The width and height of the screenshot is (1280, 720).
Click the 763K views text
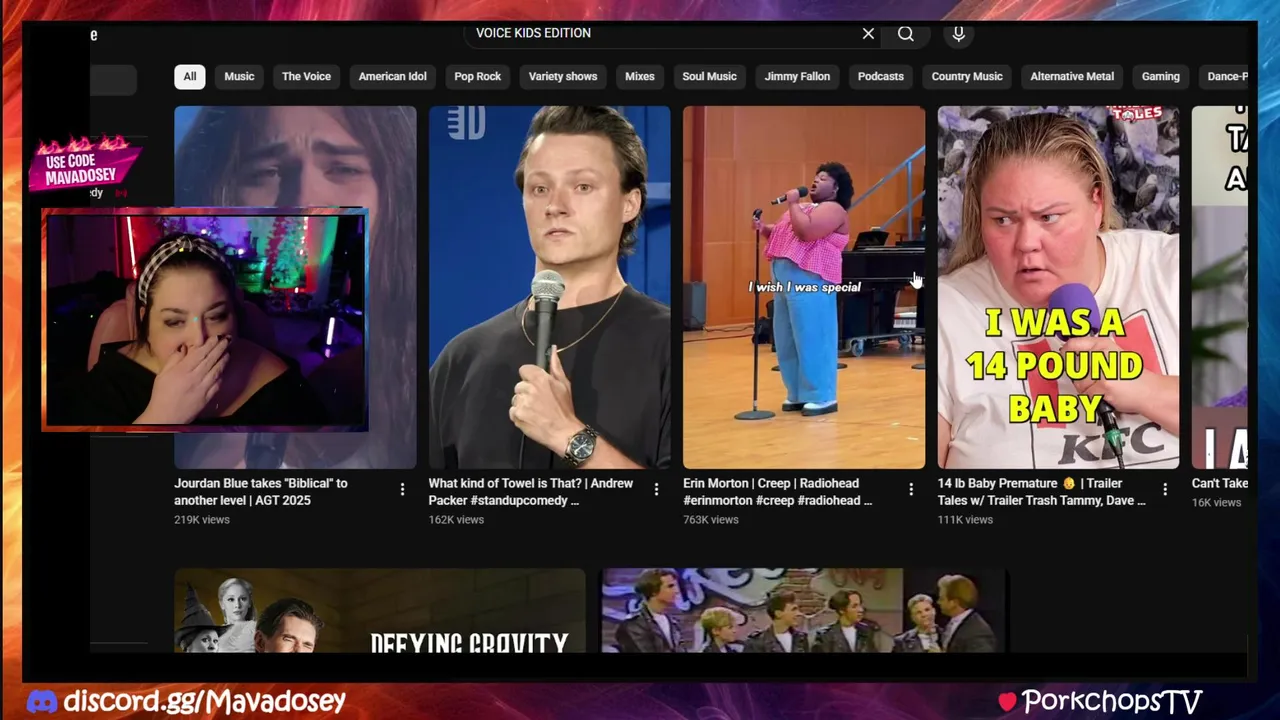point(711,520)
